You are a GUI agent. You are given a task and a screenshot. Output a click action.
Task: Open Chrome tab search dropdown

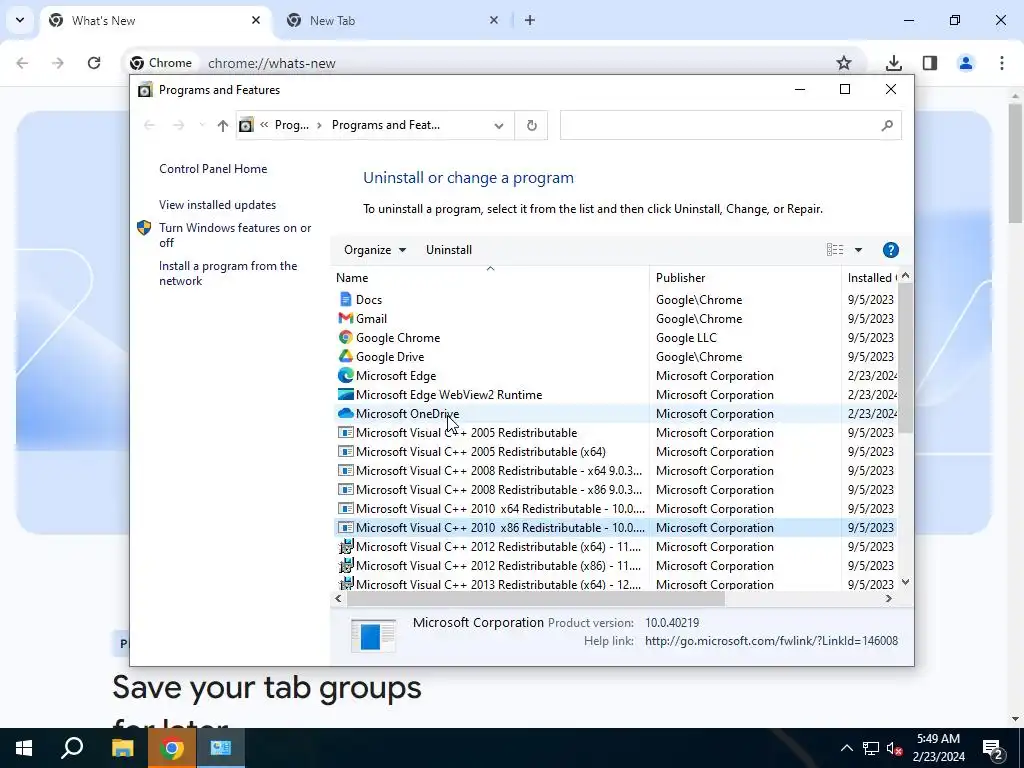coord(20,20)
